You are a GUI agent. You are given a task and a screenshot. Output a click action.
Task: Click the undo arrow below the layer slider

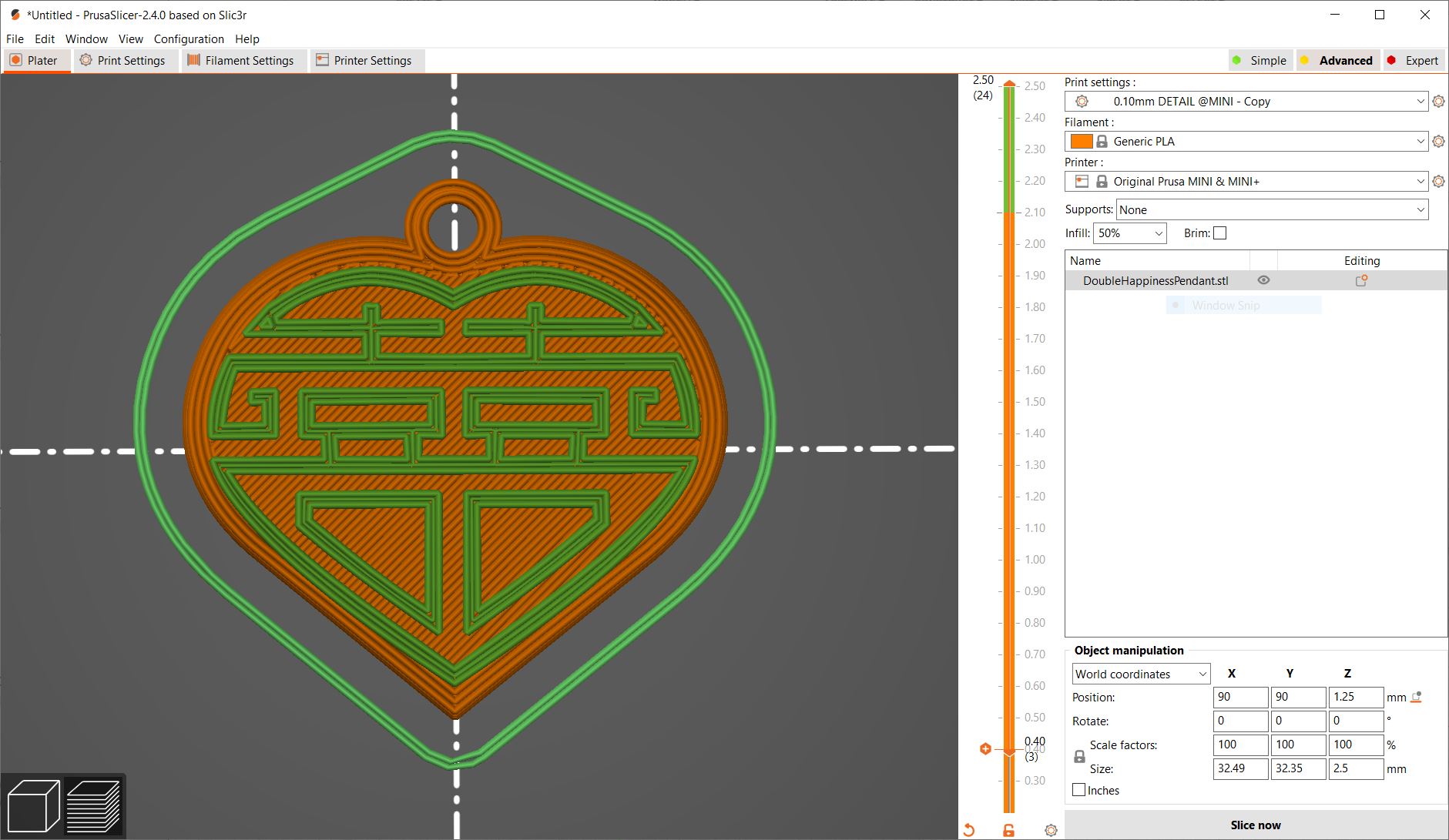pos(968,830)
